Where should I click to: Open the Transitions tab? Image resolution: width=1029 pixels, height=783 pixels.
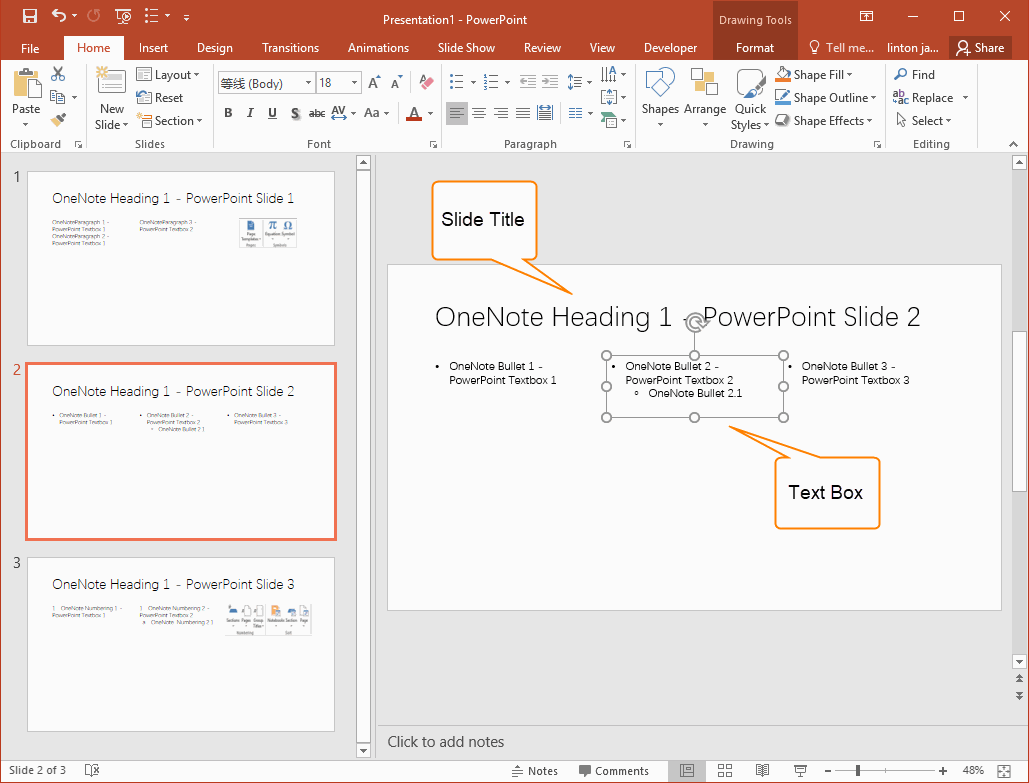coord(290,48)
